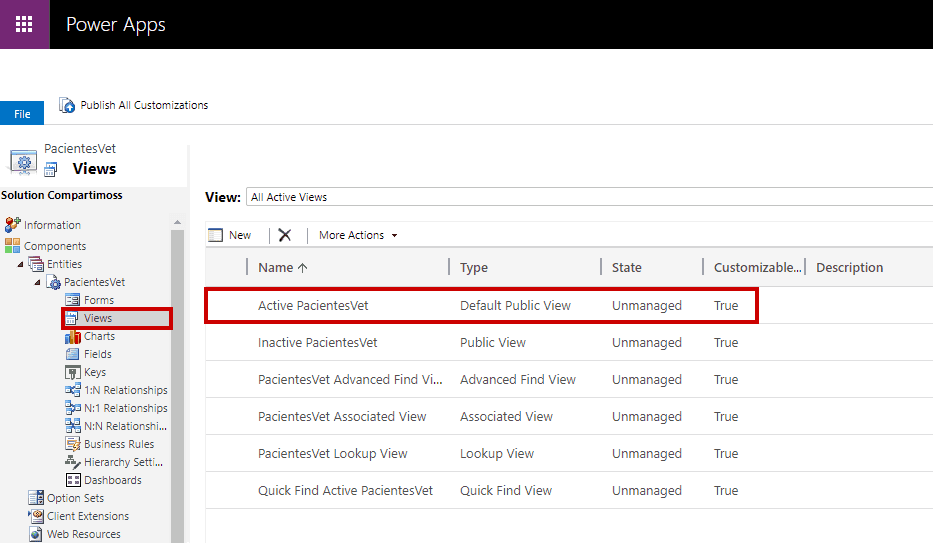Click the Default Public View type cell
The height and width of the screenshot is (543, 933).
click(515, 306)
